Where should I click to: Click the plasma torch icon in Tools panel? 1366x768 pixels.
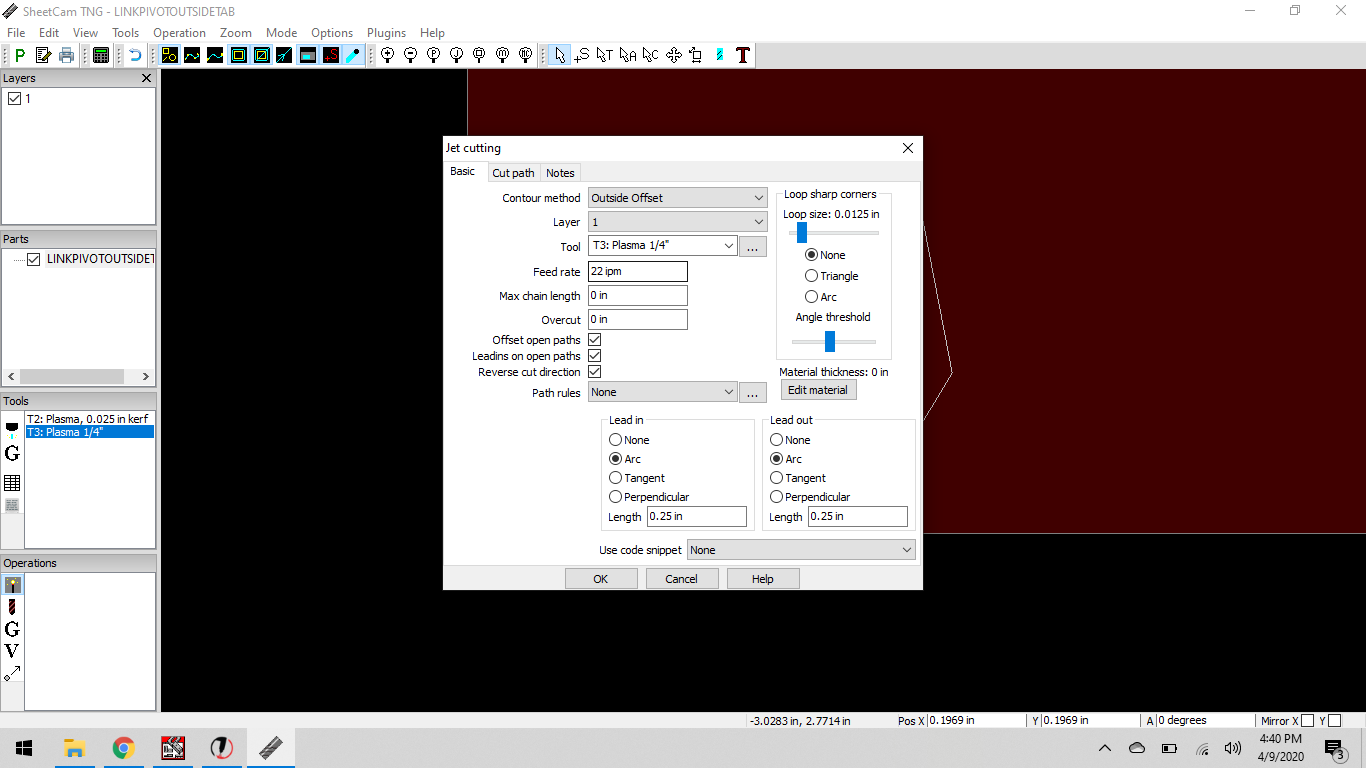tap(12, 430)
